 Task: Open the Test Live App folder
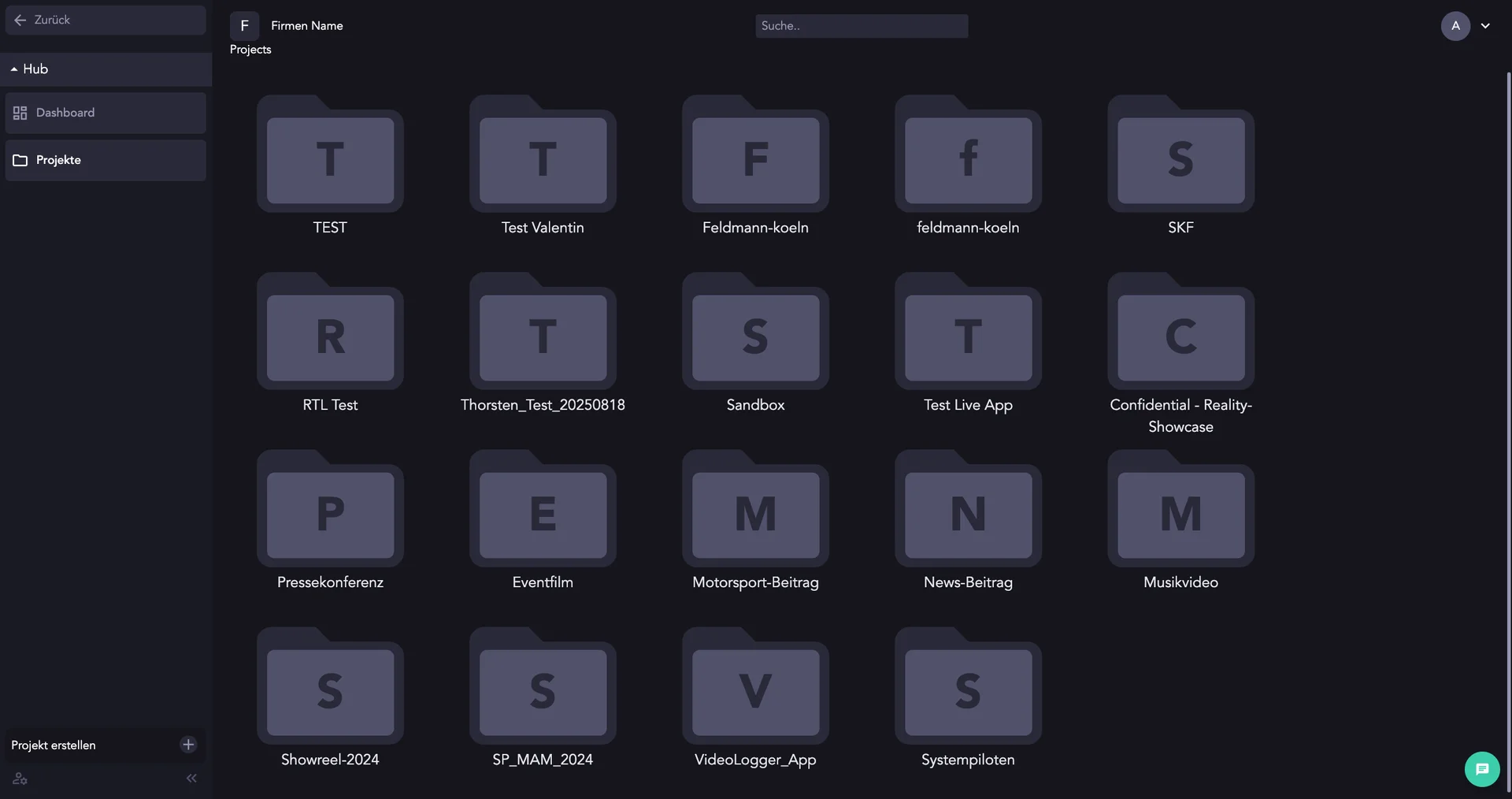click(x=968, y=332)
